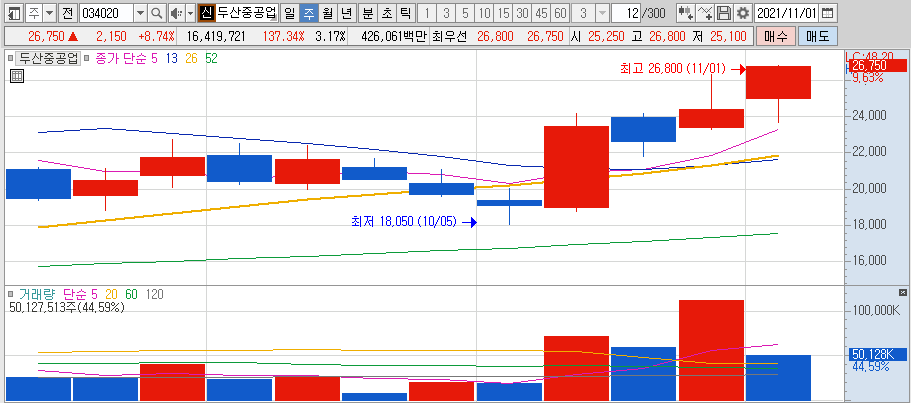
Task: Click volume value 16,419,721
Action: point(216,37)
